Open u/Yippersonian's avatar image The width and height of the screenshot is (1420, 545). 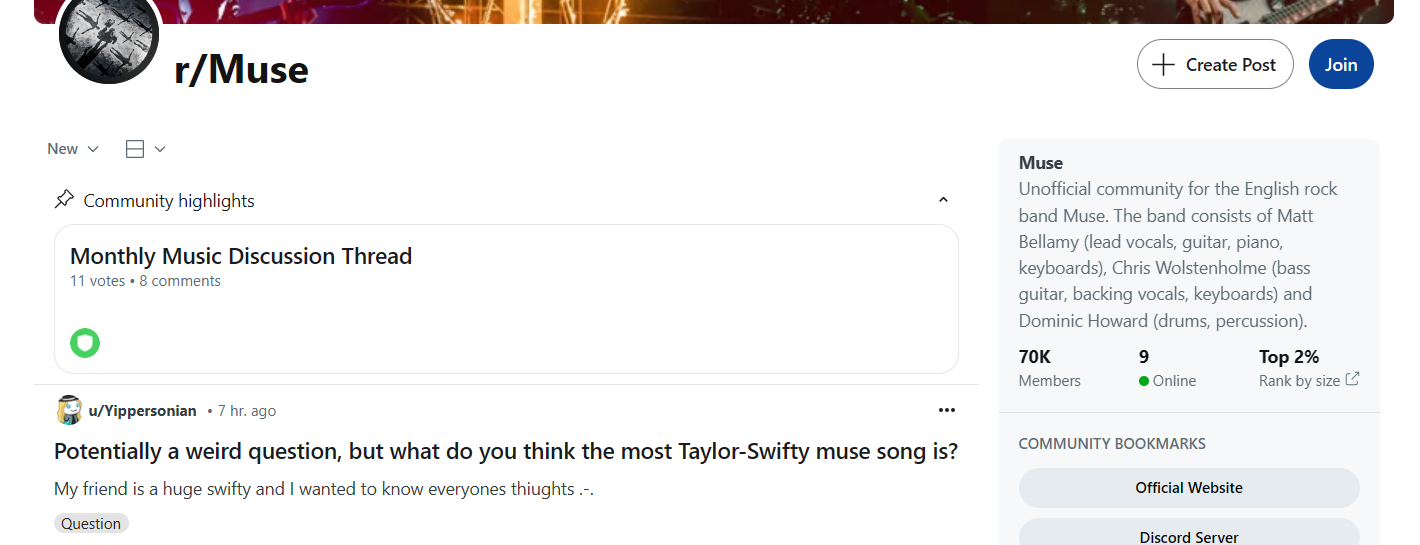click(69, 410)
